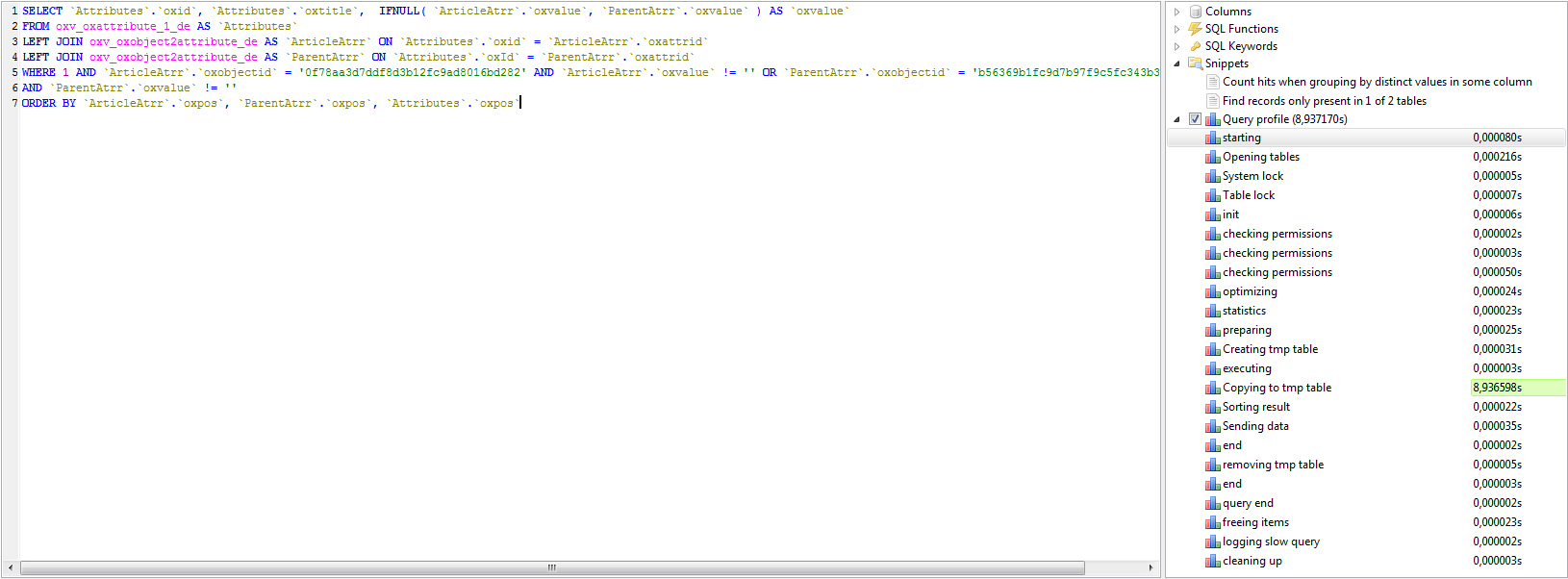The image size is (1568, 579).
Task: Click the left arrow of horizontal scrollbar
Action: tap(11, 567)
